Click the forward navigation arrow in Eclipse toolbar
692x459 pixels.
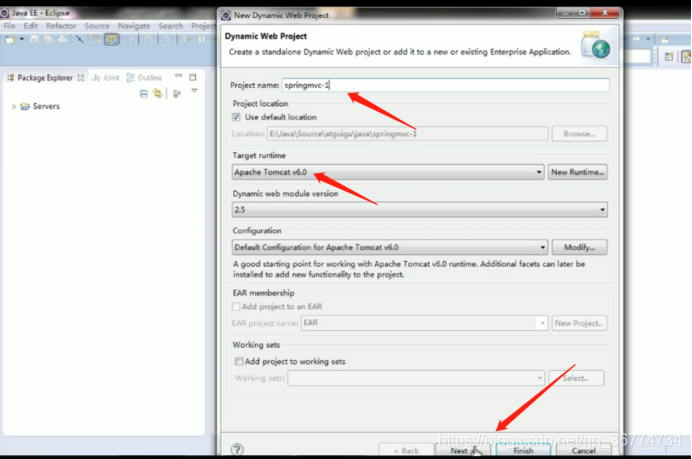(x=636, y=39)
